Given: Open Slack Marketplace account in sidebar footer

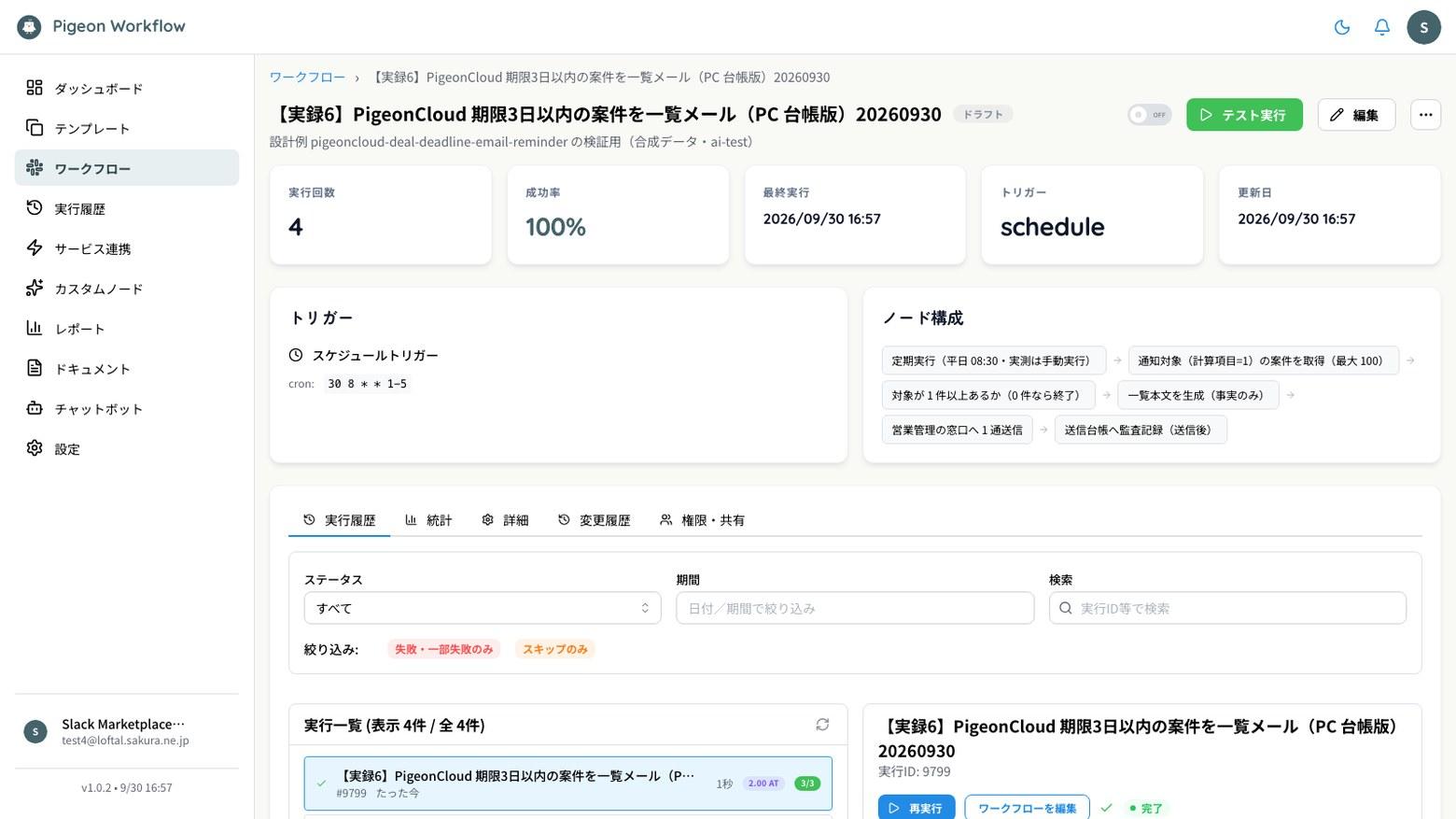Looking at the screenshot, I should 127,731.
